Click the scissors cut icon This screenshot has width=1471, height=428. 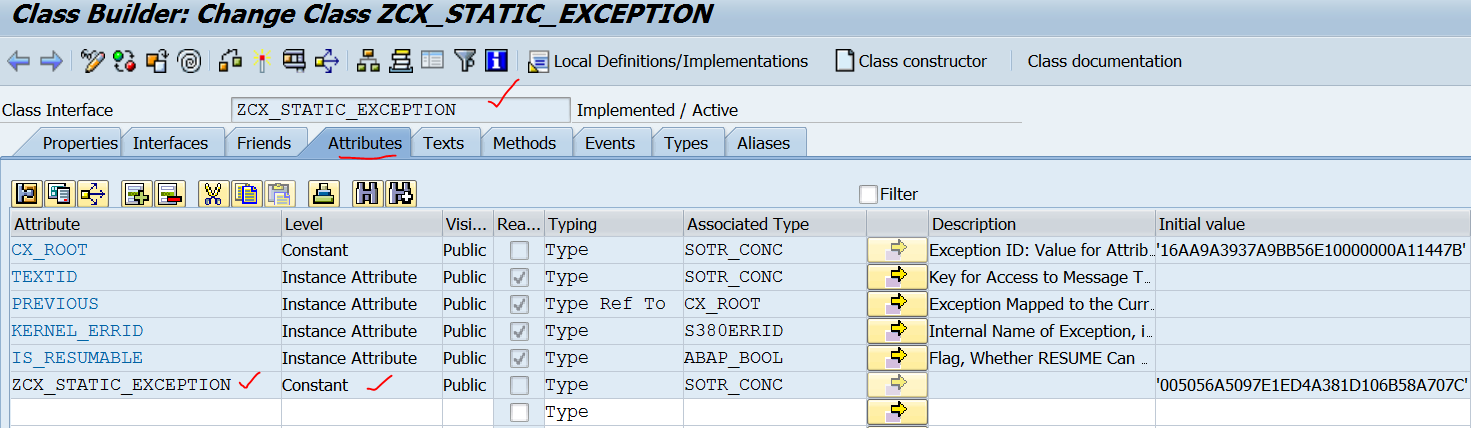pos(212,194)
